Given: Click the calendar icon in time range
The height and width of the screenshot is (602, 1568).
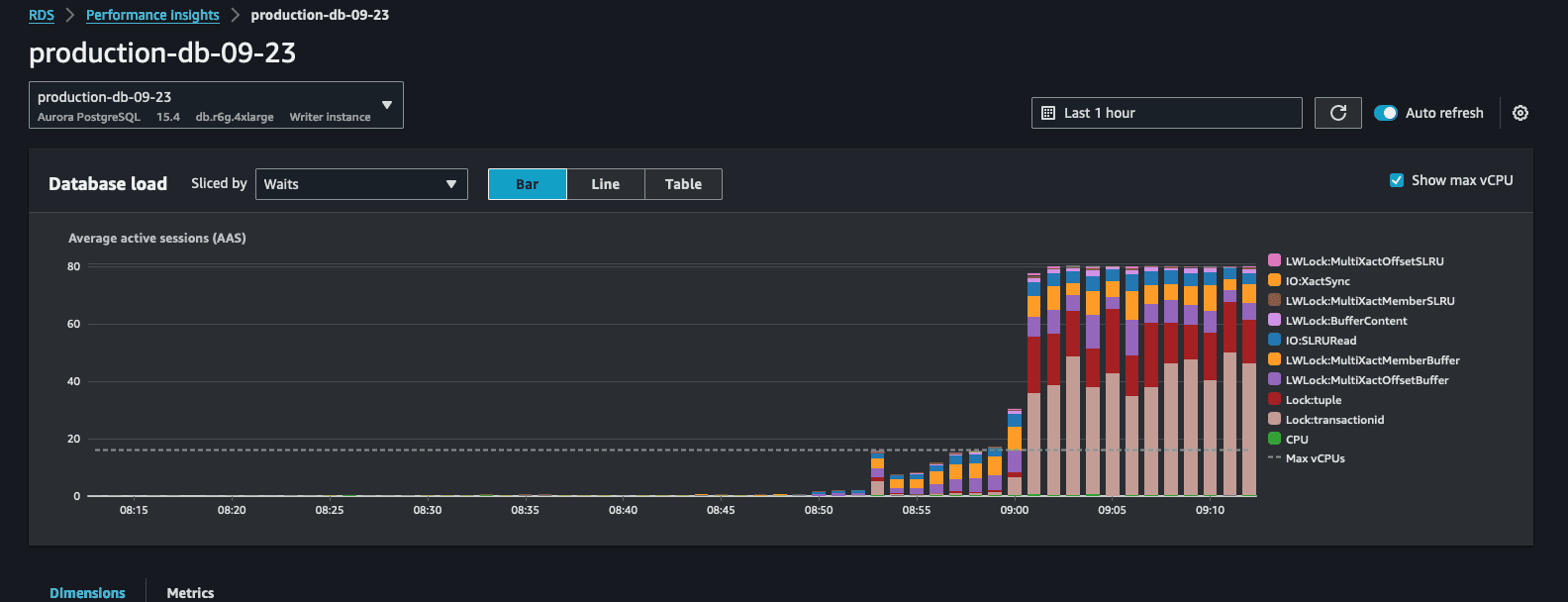Looking at the screenshot, I should (x=1048, y=113).
